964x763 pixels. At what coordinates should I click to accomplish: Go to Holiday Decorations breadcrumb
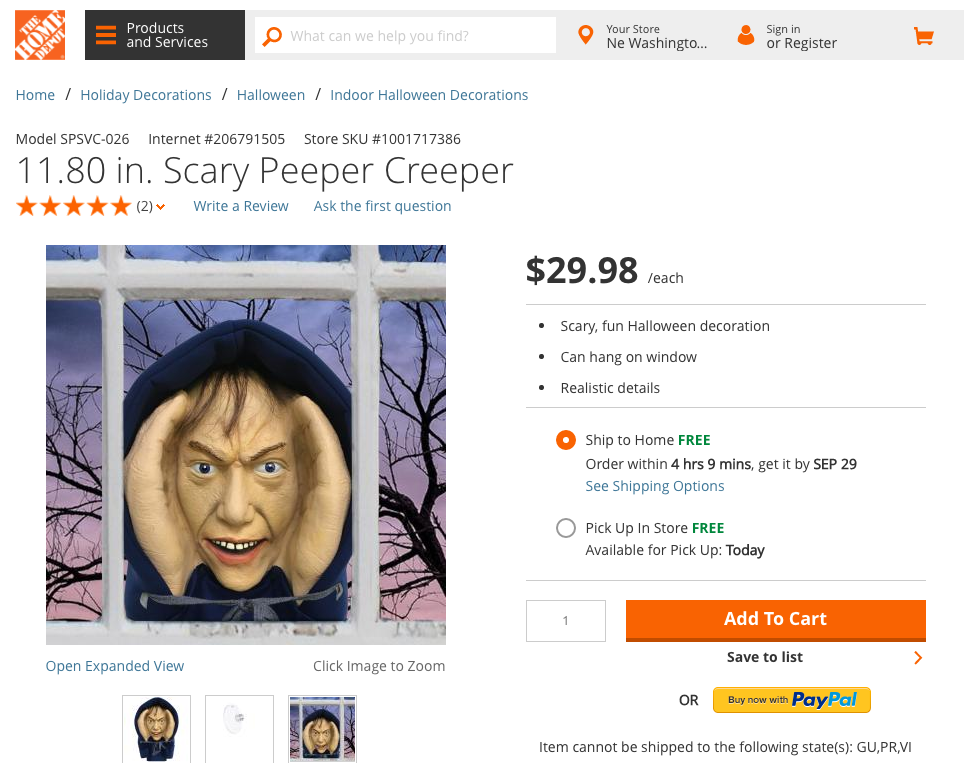[146, 95]
